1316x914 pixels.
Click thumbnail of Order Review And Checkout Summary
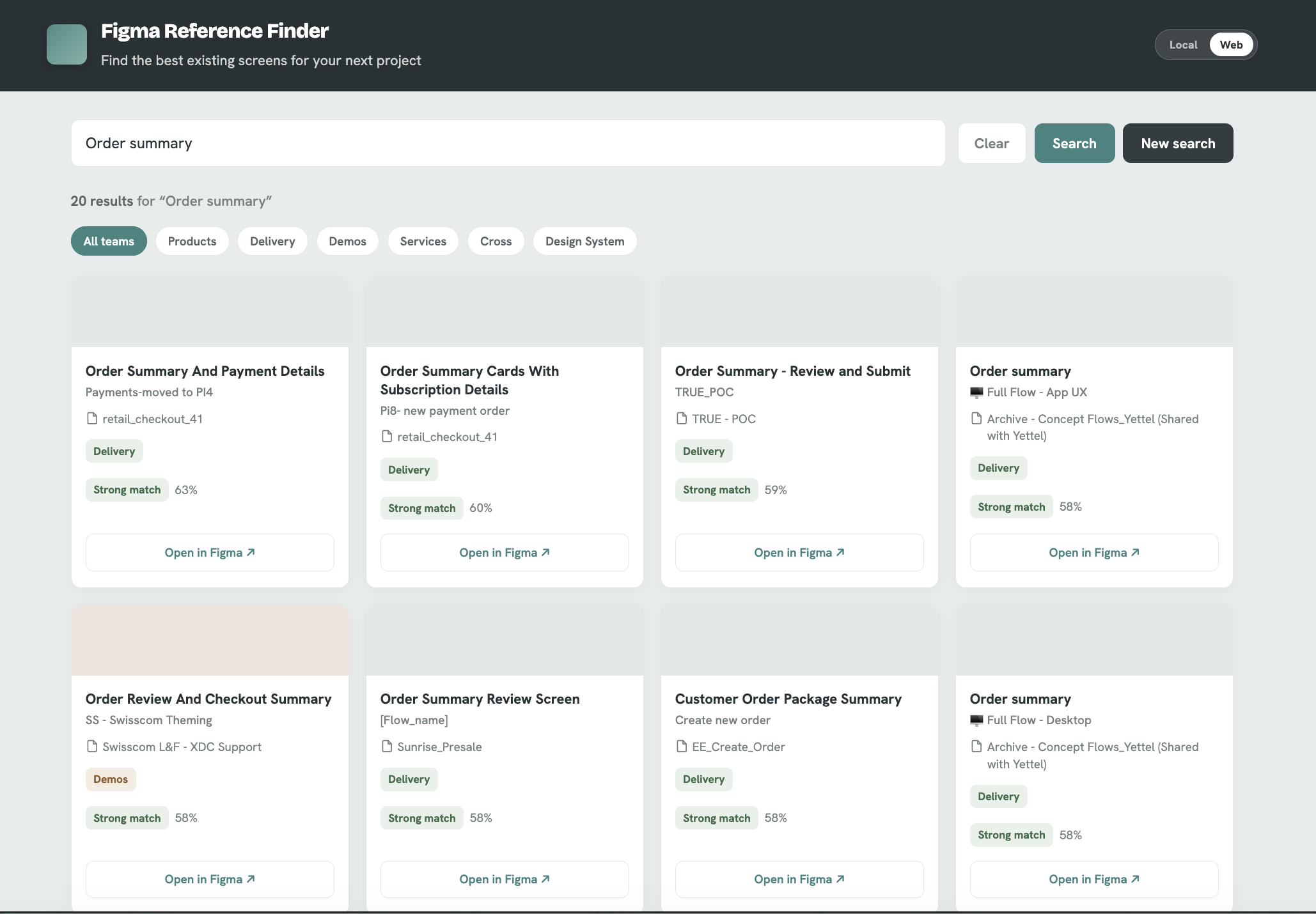tap(210, 640)
